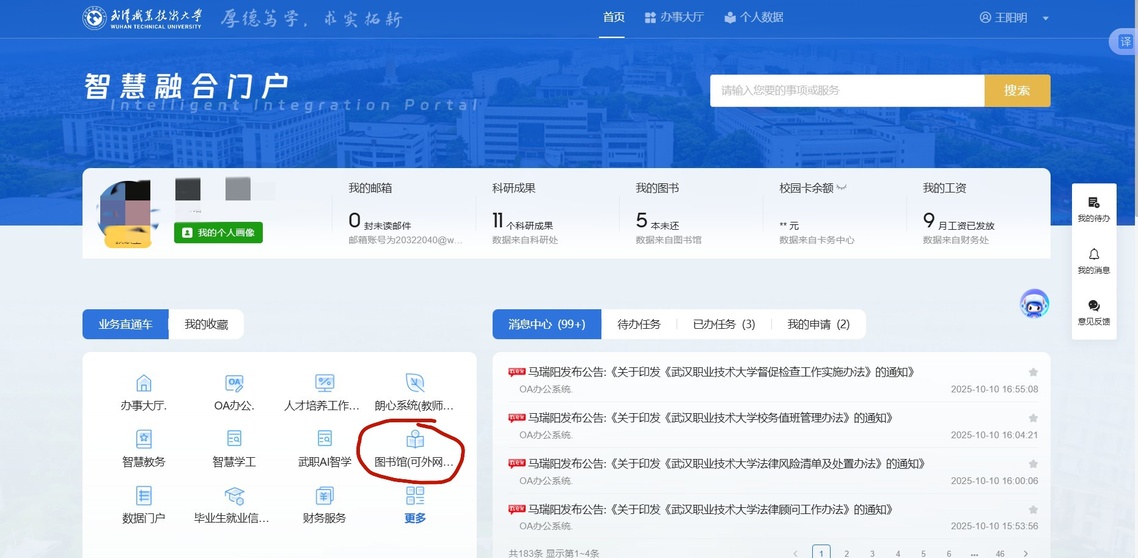1138x558 pixels.
Task: Star the first announcement as favorite
Action: pos(1033,372)
